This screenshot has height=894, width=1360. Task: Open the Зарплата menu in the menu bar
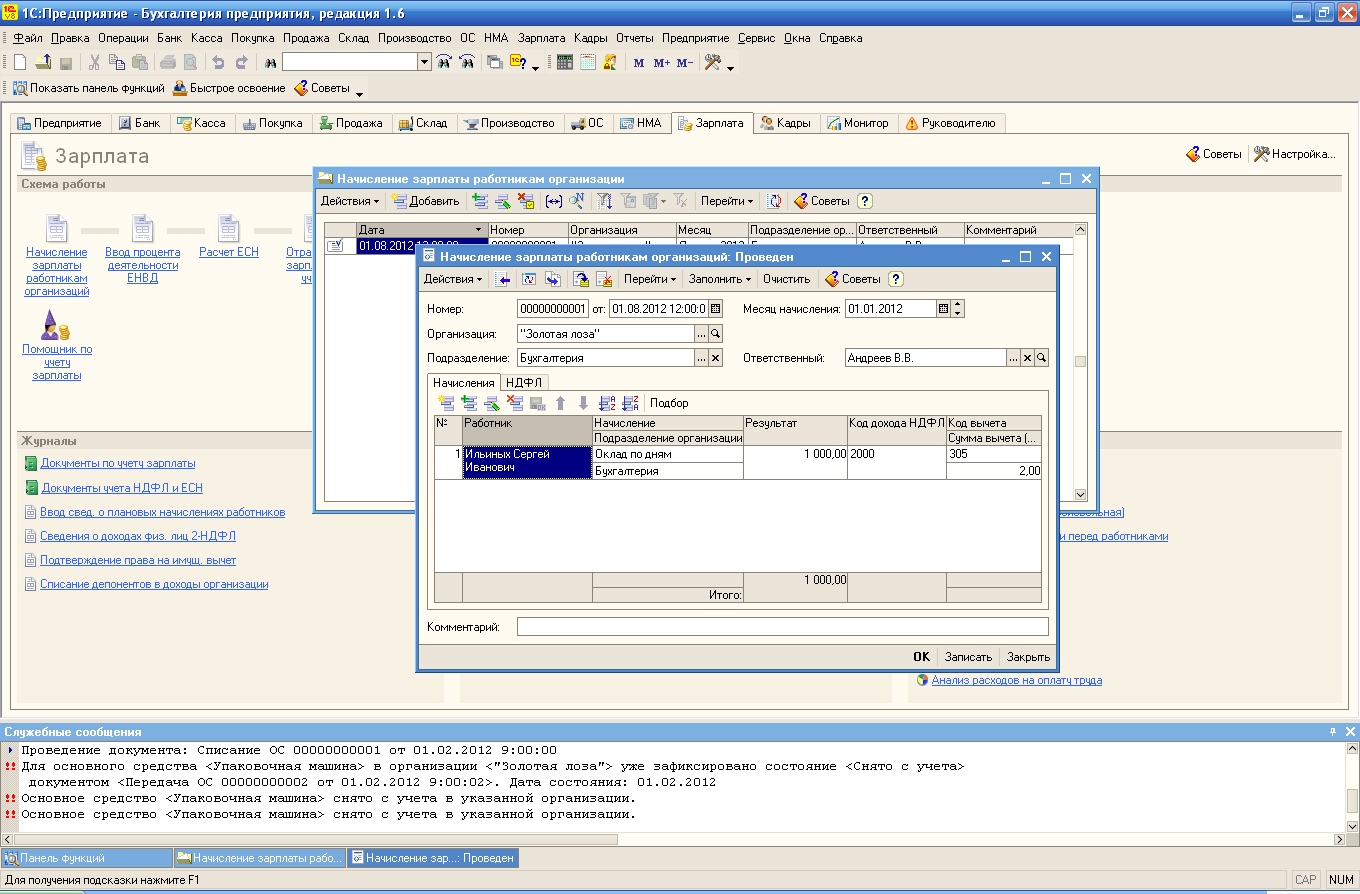pos(541,38)
